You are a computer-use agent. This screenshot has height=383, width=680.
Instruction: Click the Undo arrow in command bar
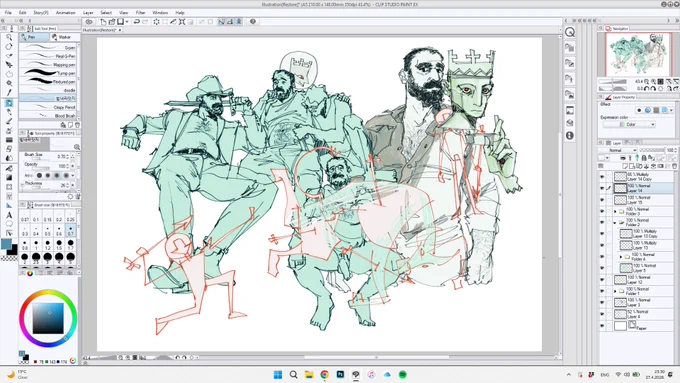click(136, 22)
